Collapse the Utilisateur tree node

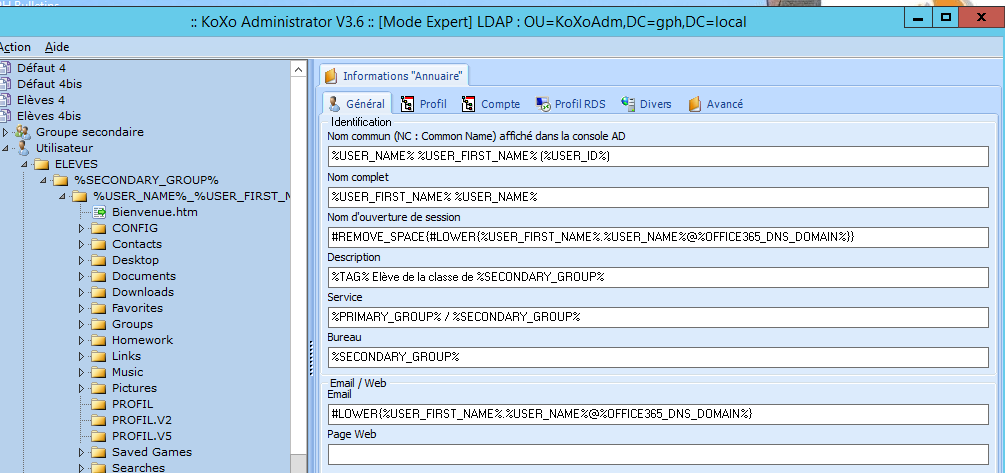tap(6, 148)
